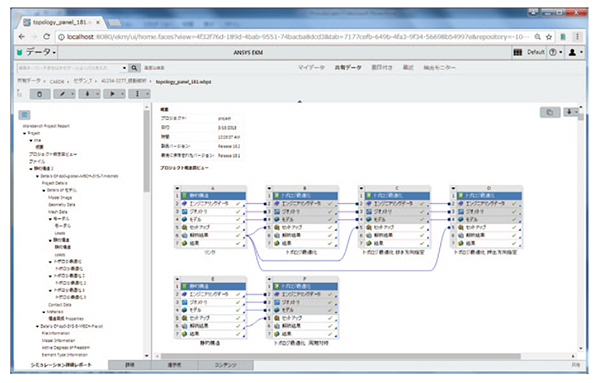
Task: Open the 抽出モニター tab
Action: click(439, 68)
